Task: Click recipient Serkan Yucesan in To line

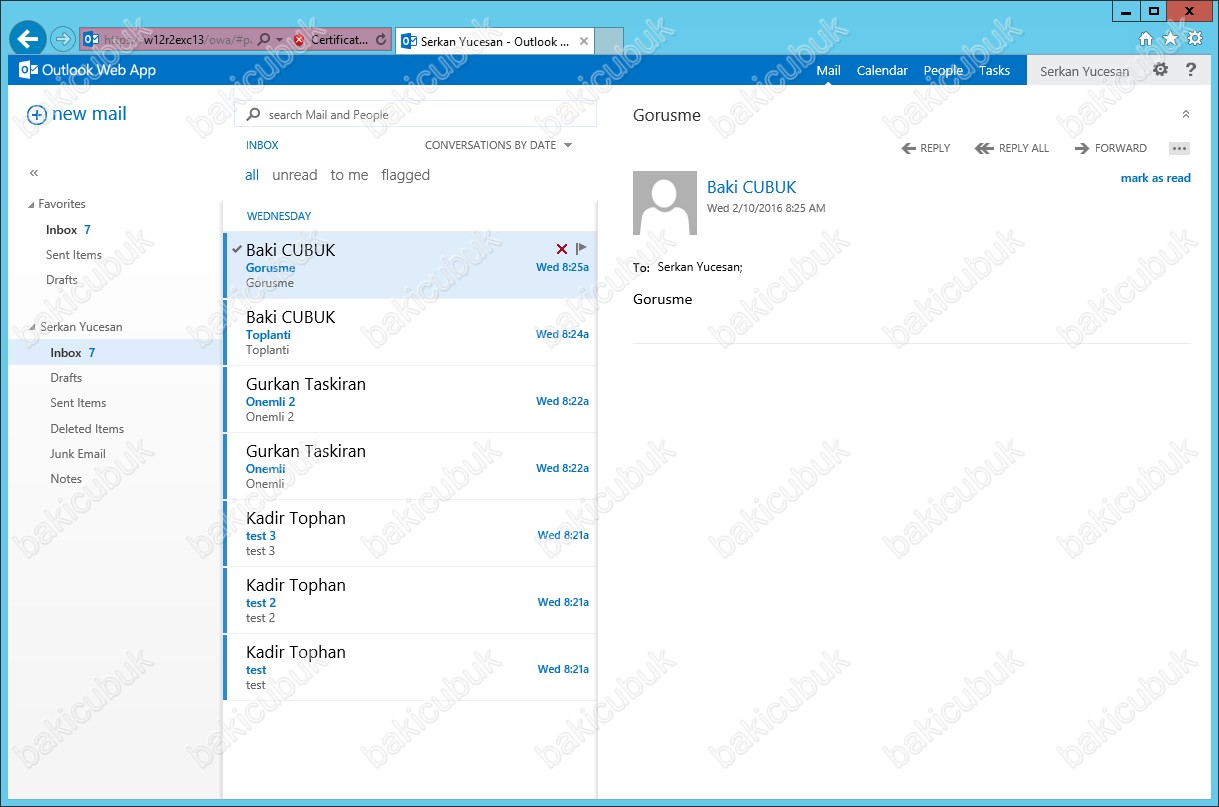Action: tap(700, 267)
